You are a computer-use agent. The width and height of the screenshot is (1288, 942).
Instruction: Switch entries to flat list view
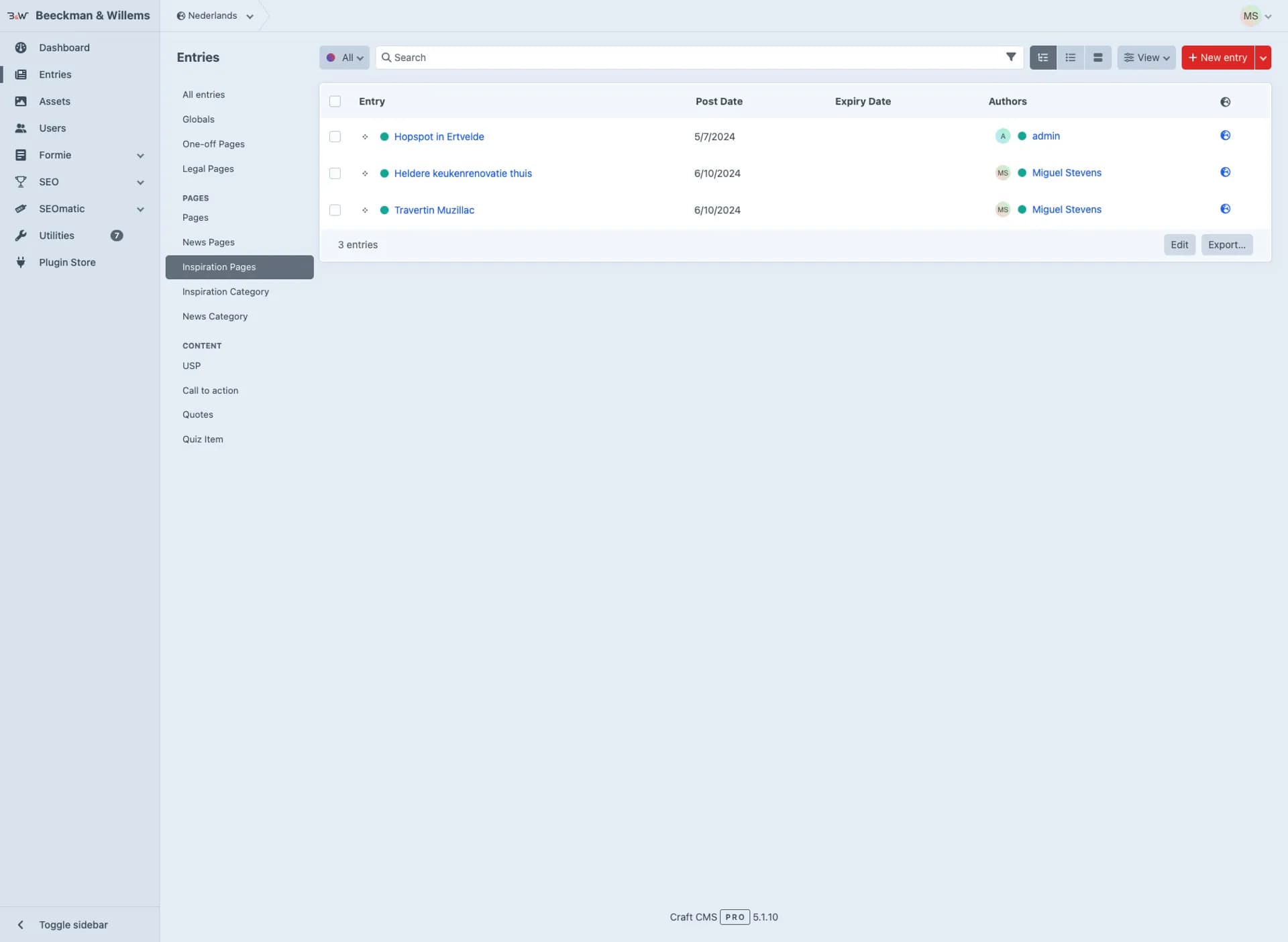click(1070, 57)
